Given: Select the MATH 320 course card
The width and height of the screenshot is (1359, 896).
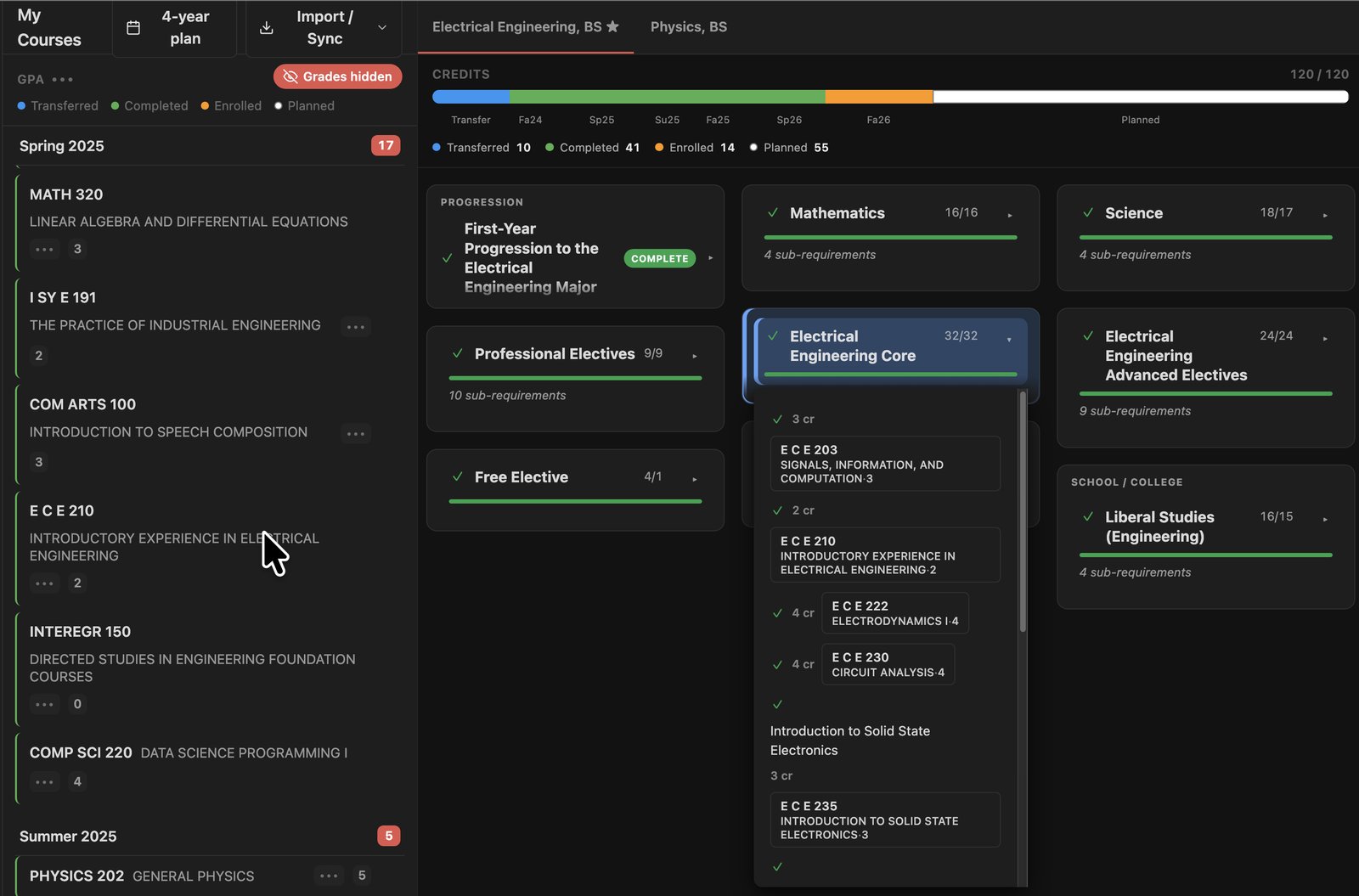Looking at the screenshot, I should [208, 222].
